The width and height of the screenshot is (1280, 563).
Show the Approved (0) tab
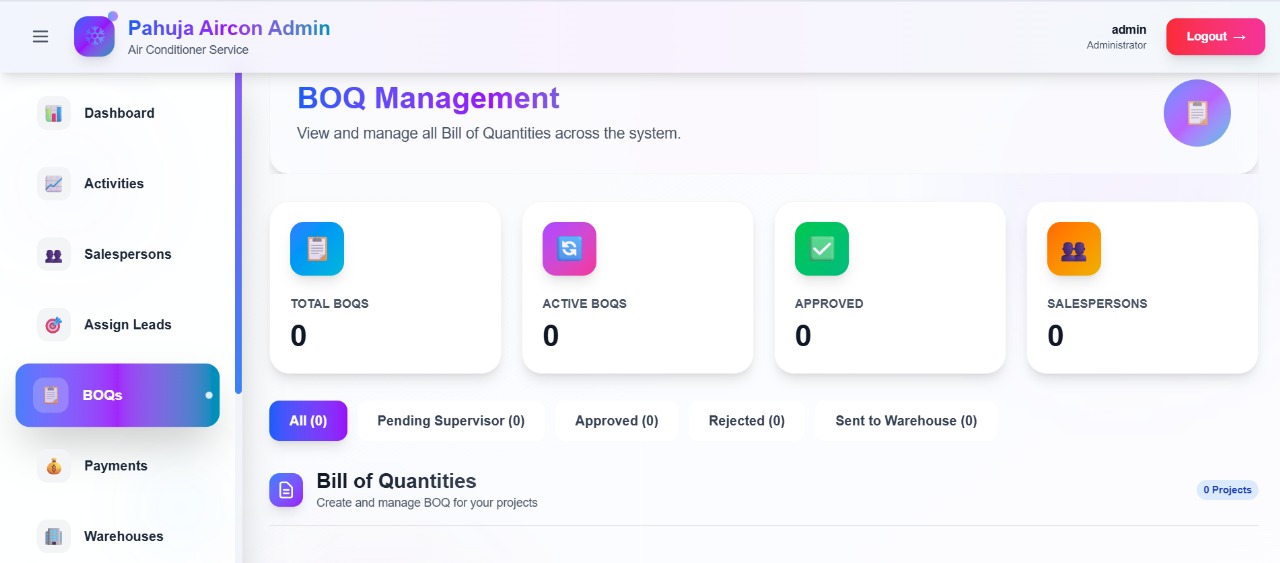(616, 421)
